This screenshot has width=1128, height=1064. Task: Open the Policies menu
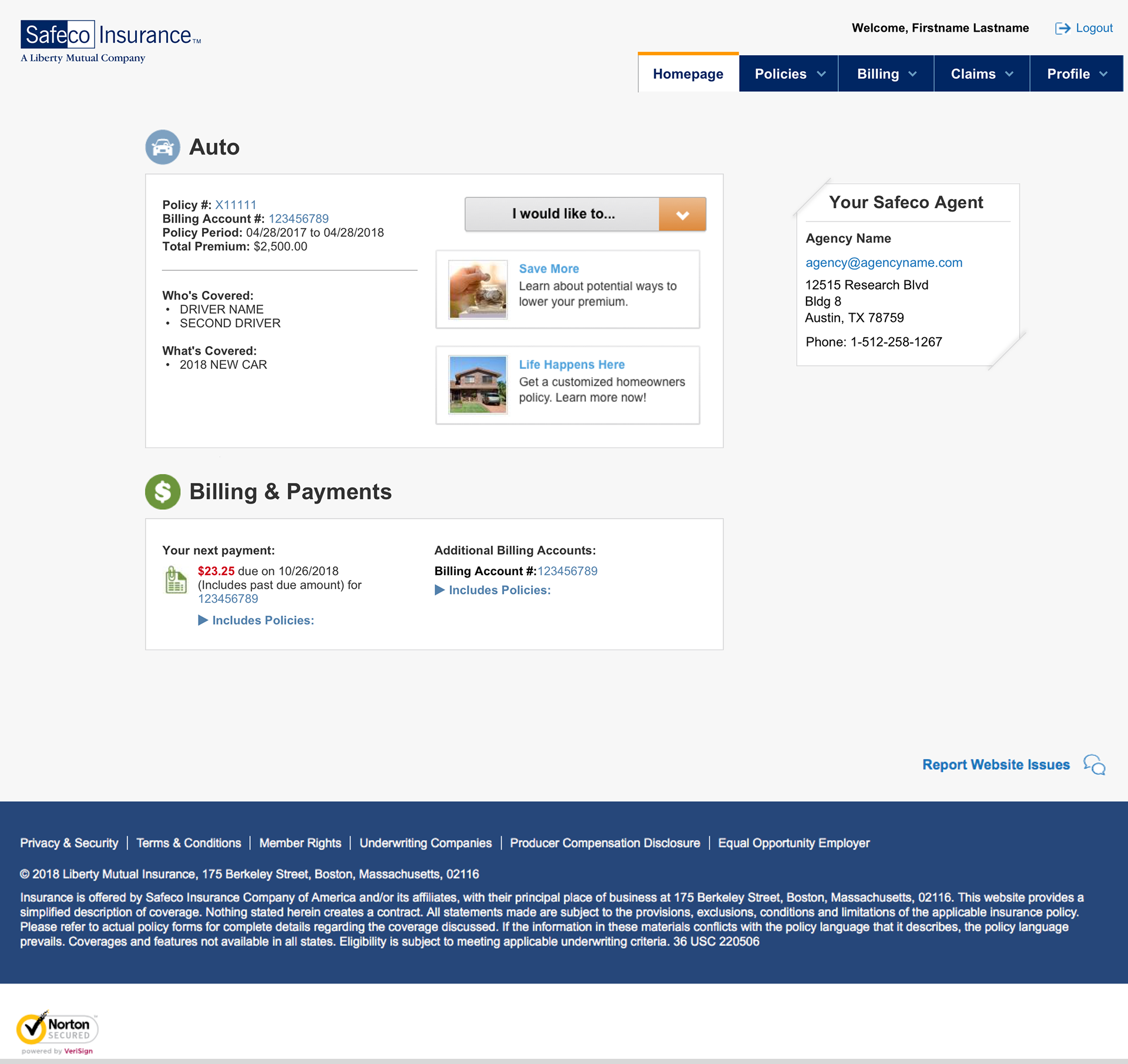pos(788,74)
